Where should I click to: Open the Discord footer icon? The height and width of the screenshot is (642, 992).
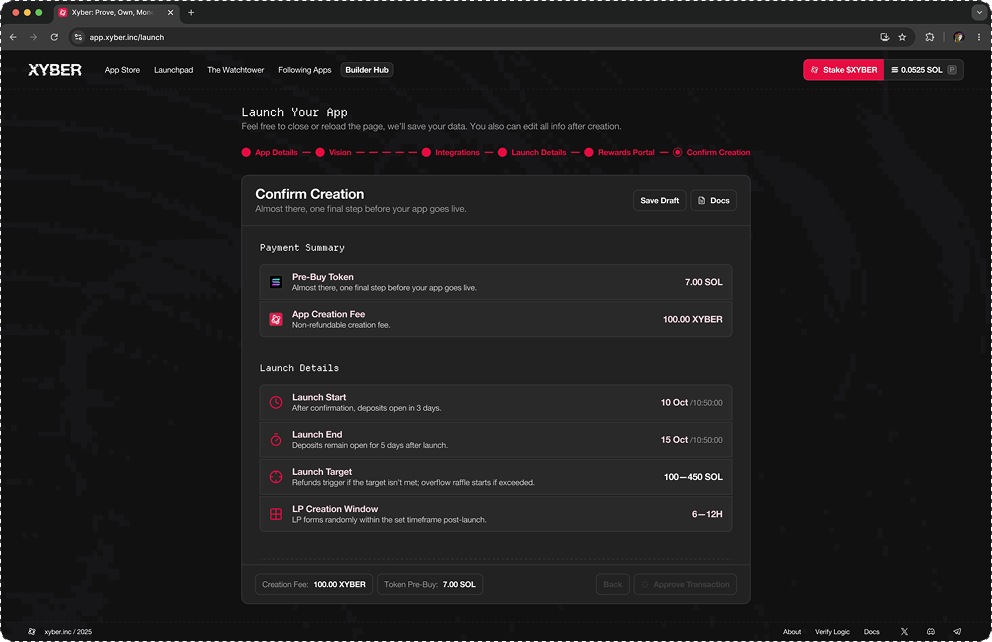pos(931,632)
